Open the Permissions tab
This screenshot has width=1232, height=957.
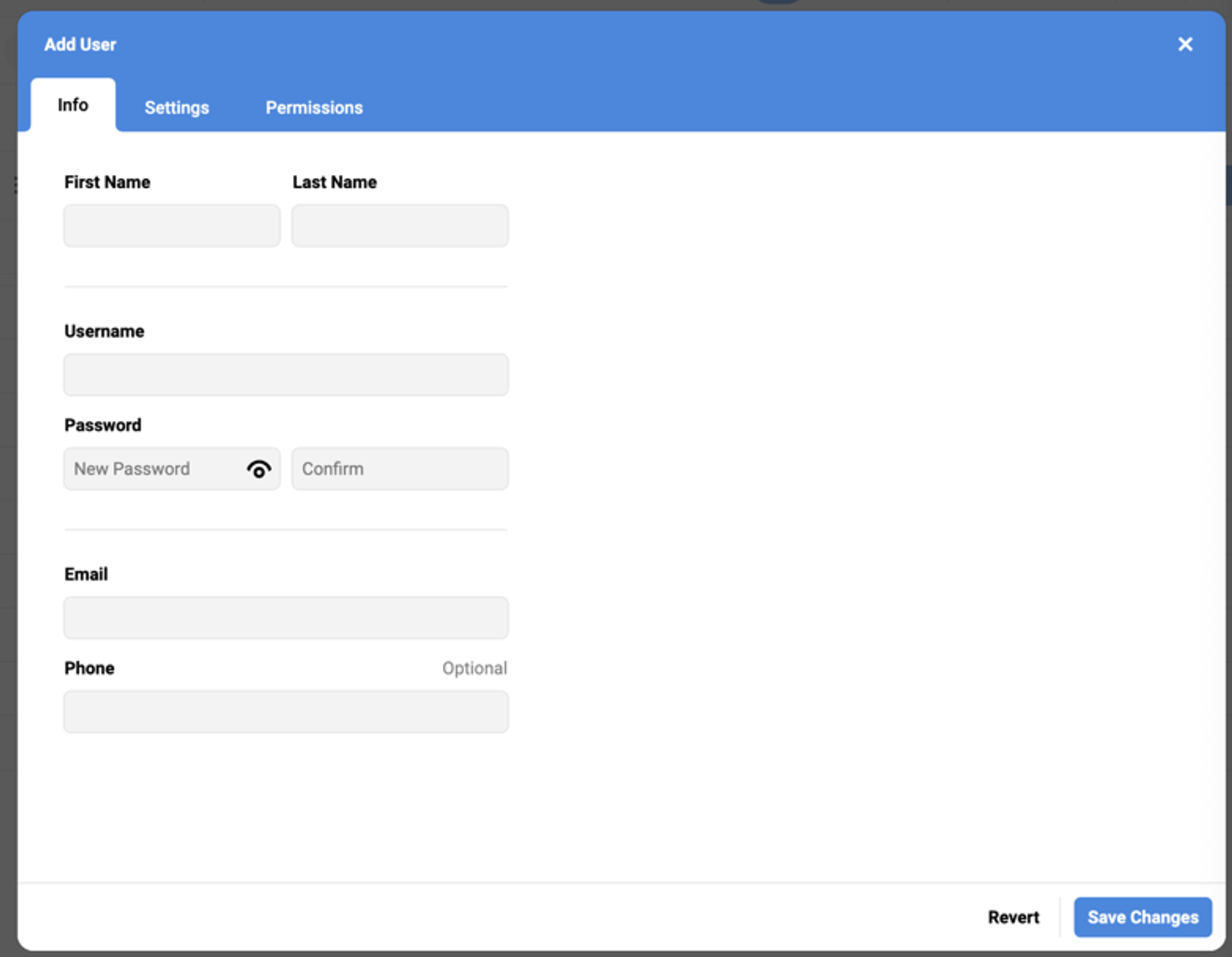pyautogui.click(x=314, y=108)
